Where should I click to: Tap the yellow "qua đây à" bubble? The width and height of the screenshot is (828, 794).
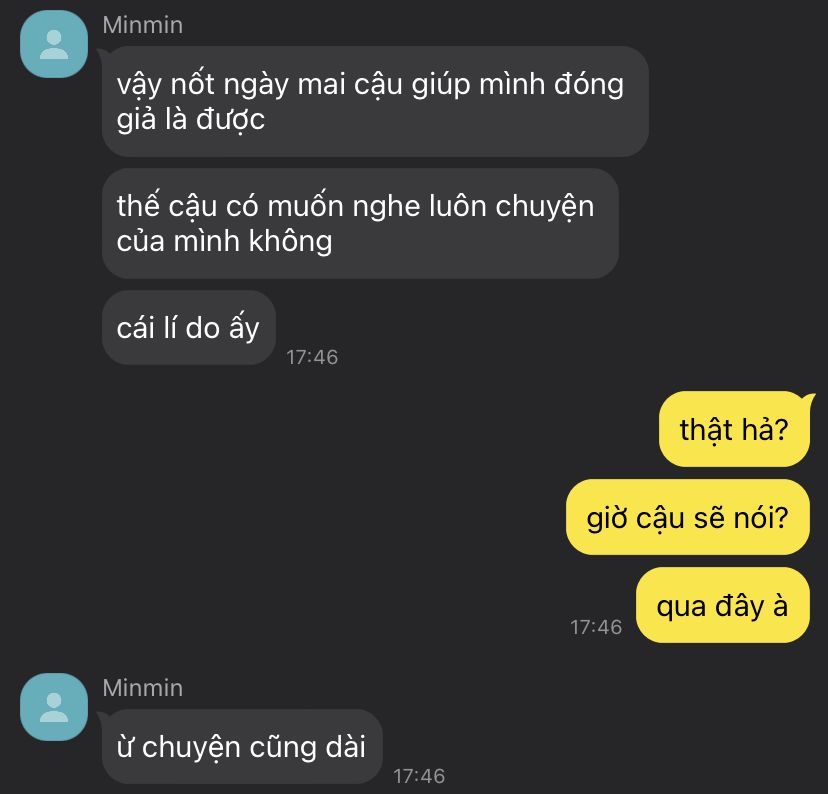pyautogui.click(x=722, y=605)
